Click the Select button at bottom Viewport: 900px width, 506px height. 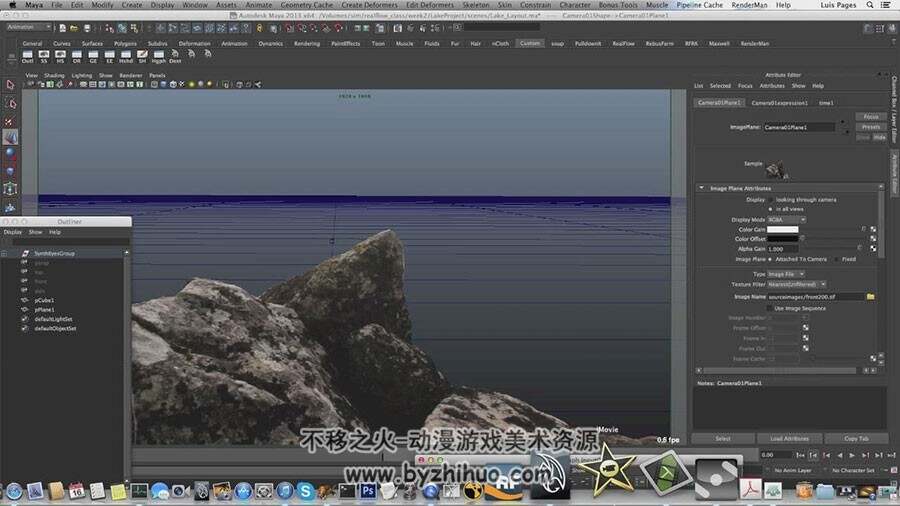[723, 438]
